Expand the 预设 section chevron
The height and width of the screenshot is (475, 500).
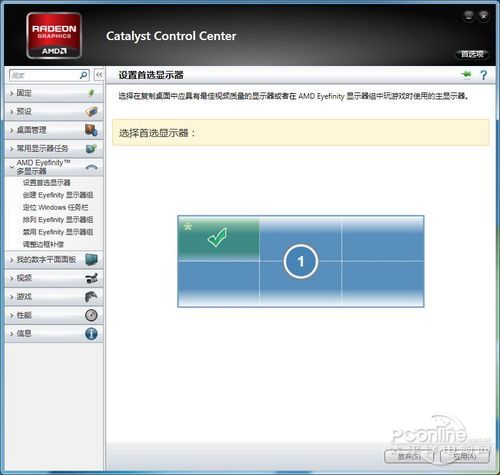tap(12, 112)
